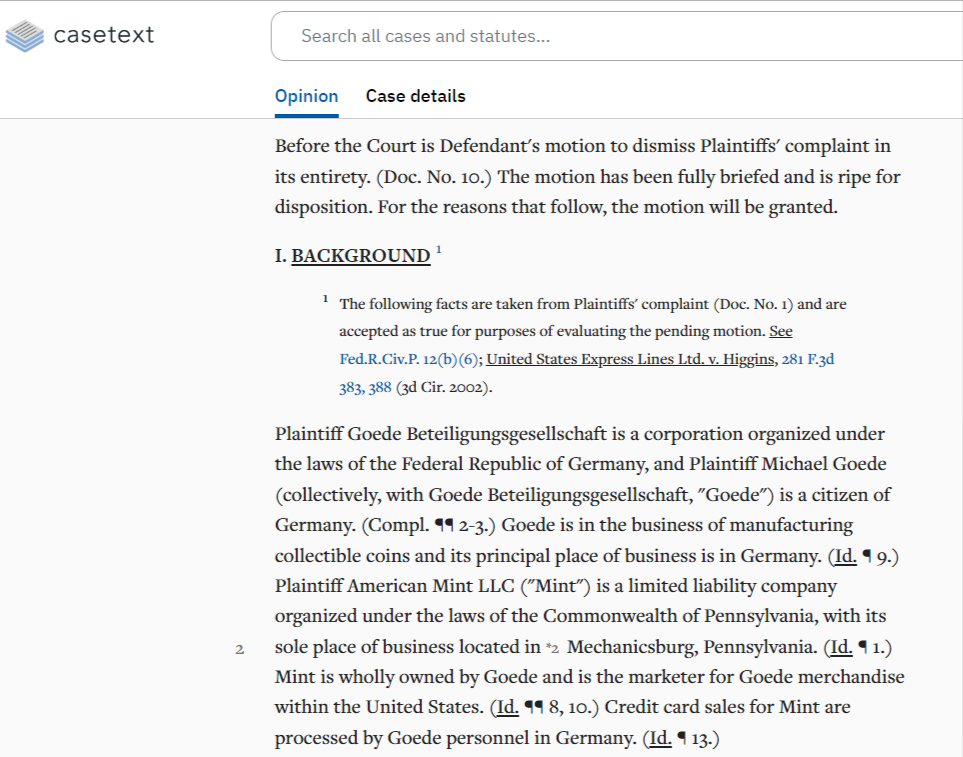Click the page 2 marker in left margin
Screen dimensions: 963x757
(x=240, y=650)
